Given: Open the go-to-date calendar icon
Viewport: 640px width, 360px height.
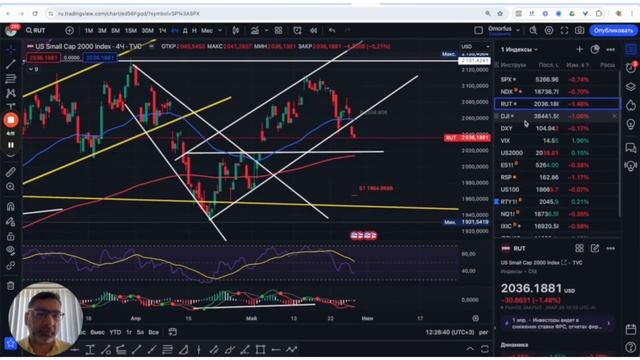Looking at the screenshot, I should click(173, 332).
